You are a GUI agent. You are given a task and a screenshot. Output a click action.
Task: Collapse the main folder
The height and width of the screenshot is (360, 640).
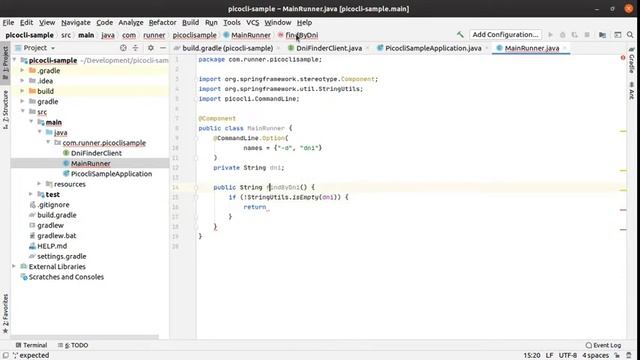[x=31, y=122]
